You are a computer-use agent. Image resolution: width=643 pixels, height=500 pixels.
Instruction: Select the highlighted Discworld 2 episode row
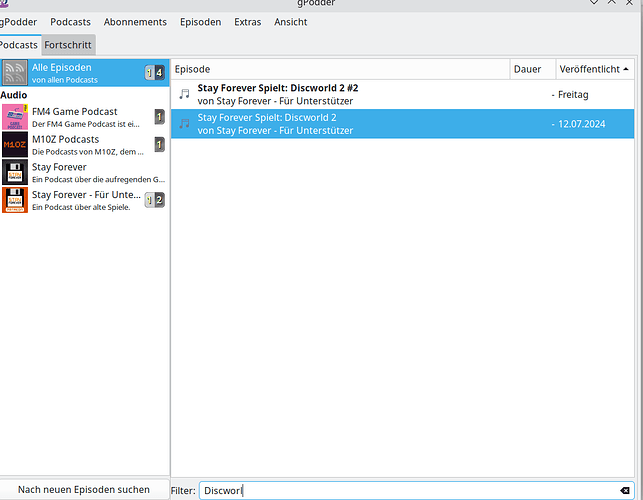pos(402,124)
